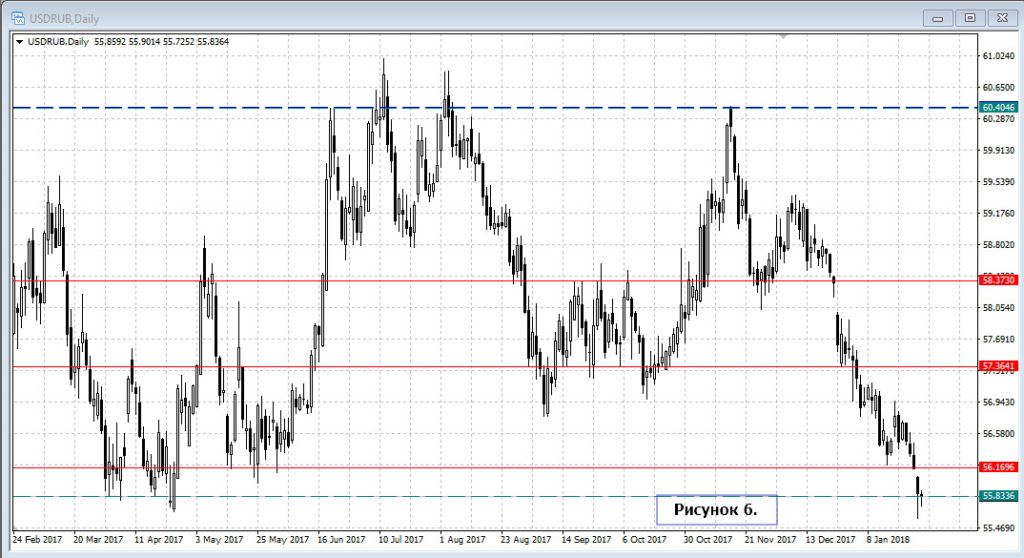Click the blue 60.4046 price tag
This screenshot has width=1024, height=558.
point(999,107)
